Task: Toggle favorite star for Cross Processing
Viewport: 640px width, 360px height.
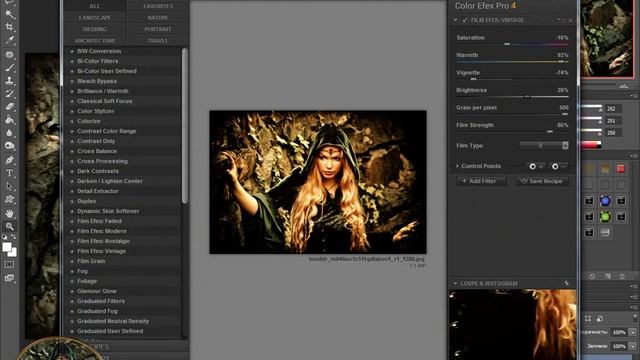Action: [72, 161]
